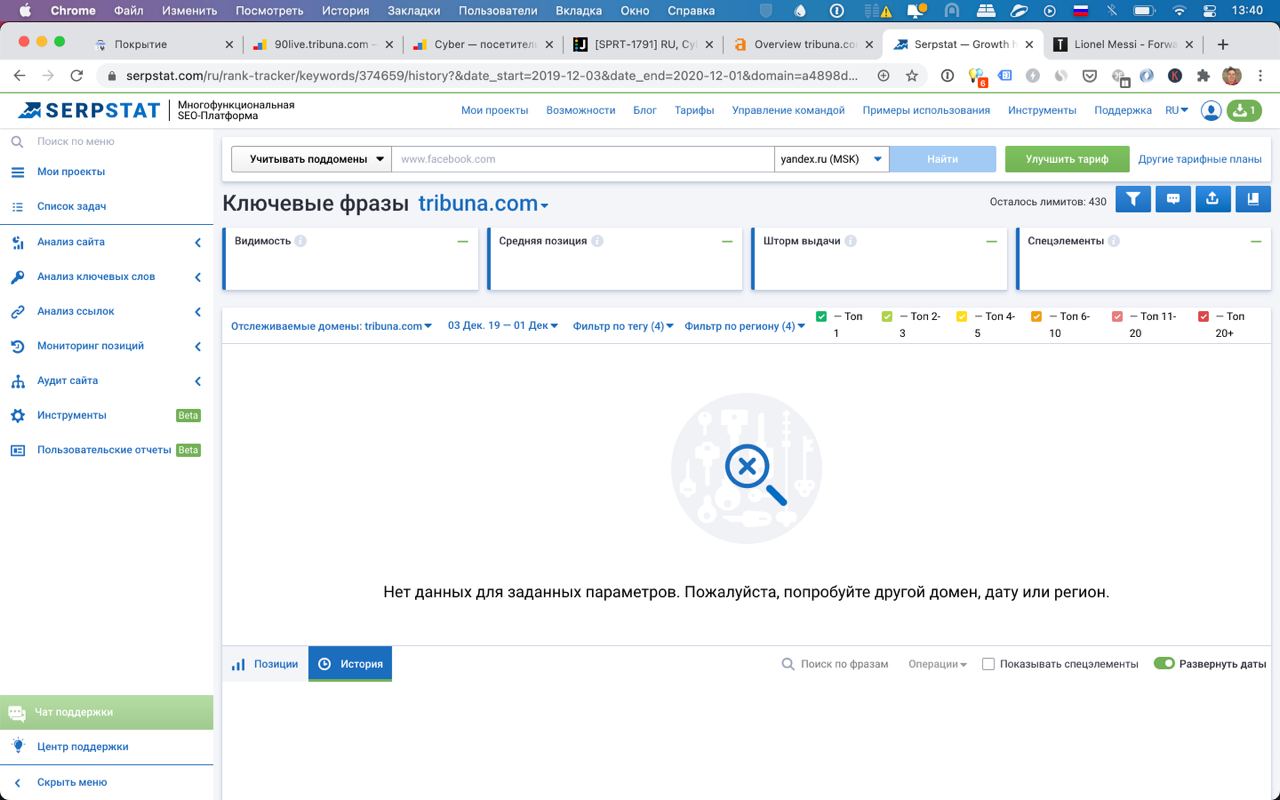Viewport: 1280px width, 800px height.
Task: Open Тарифы in the top navigation
Action: click(694, 110)
